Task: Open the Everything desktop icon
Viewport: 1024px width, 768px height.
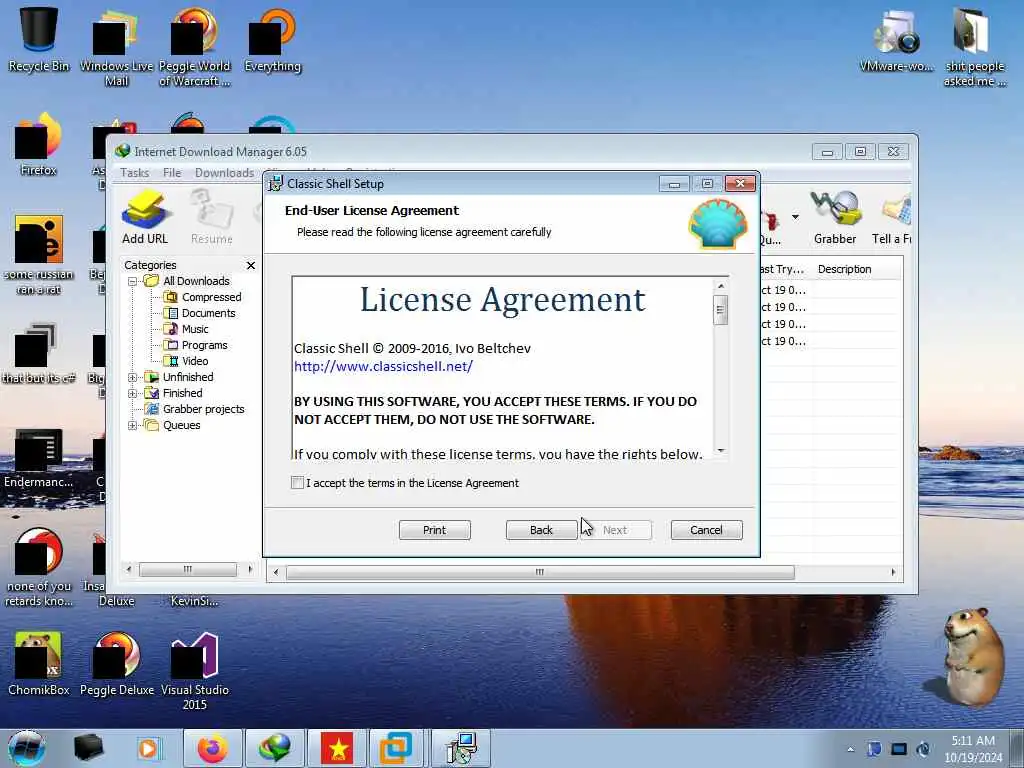Action: click(x=272, y=39)
